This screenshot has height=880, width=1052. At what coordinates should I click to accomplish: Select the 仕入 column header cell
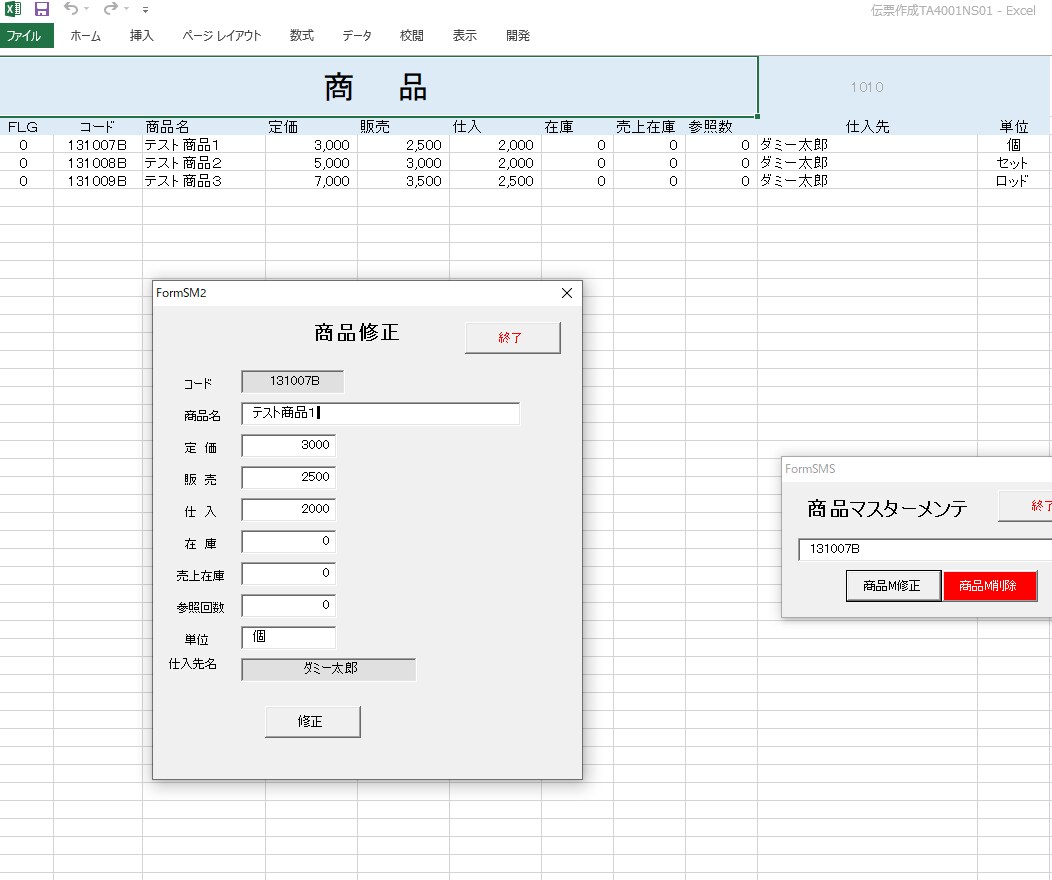click(x=495, y=127)
